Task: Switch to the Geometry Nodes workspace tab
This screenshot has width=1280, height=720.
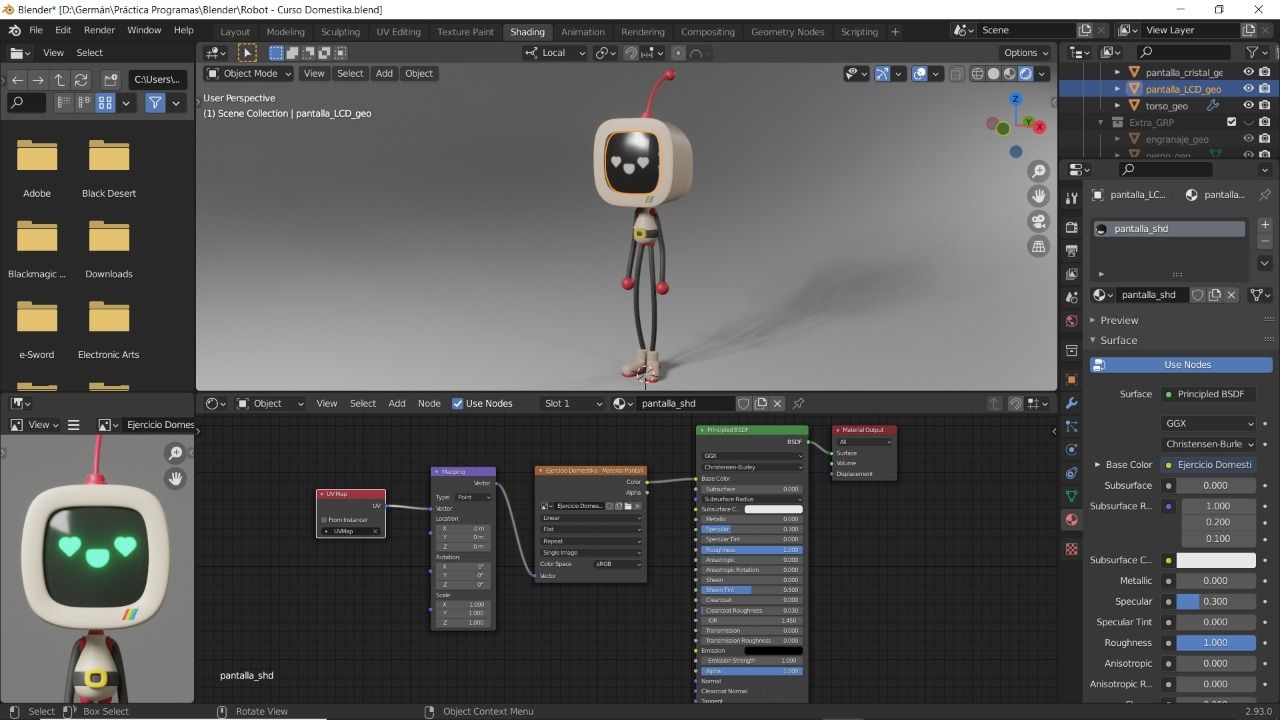Action: pyautogui.click(x=788, y=31)
